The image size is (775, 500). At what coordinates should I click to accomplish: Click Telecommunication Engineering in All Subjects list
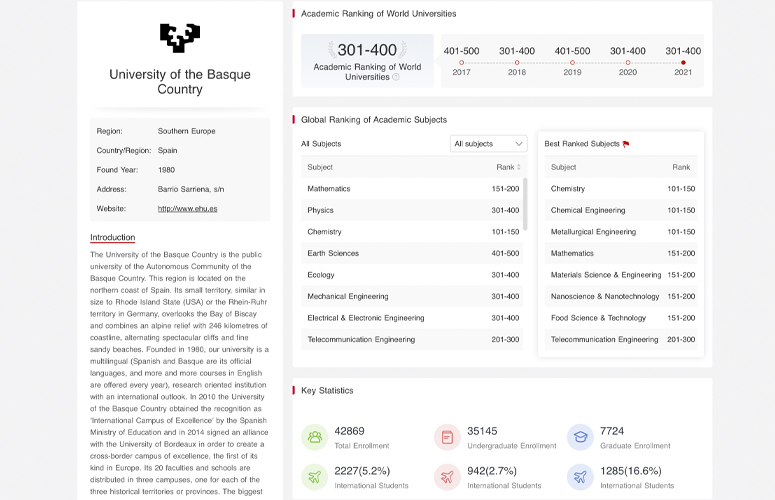(412, 340)
